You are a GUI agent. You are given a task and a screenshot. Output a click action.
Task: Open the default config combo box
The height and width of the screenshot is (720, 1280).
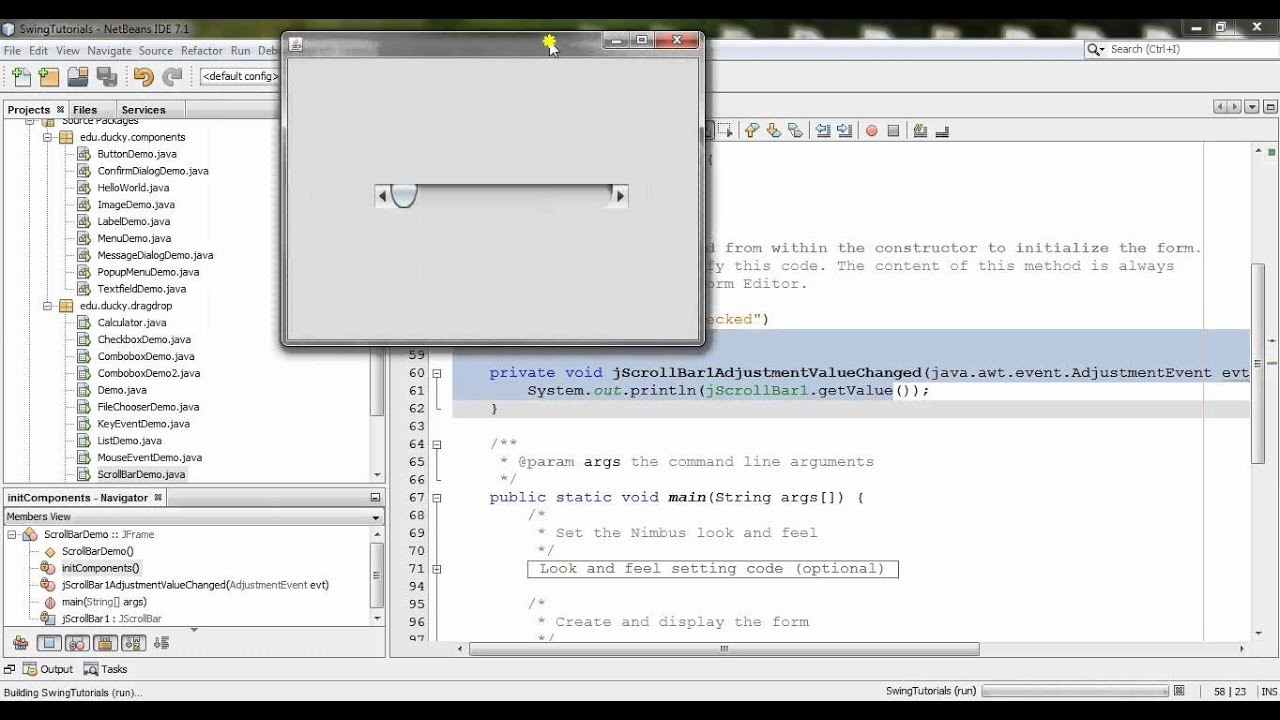pos(241,76)
